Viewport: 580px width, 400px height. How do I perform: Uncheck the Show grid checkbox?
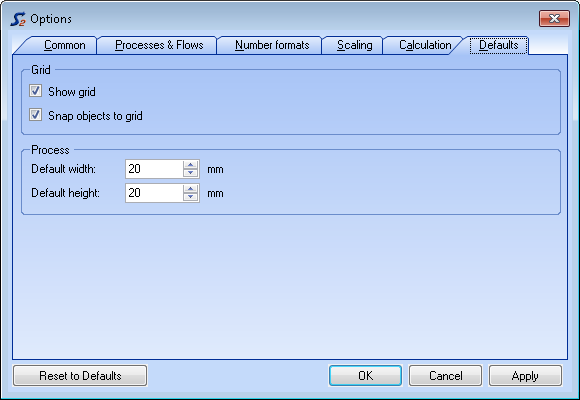(x=36, y=91)
